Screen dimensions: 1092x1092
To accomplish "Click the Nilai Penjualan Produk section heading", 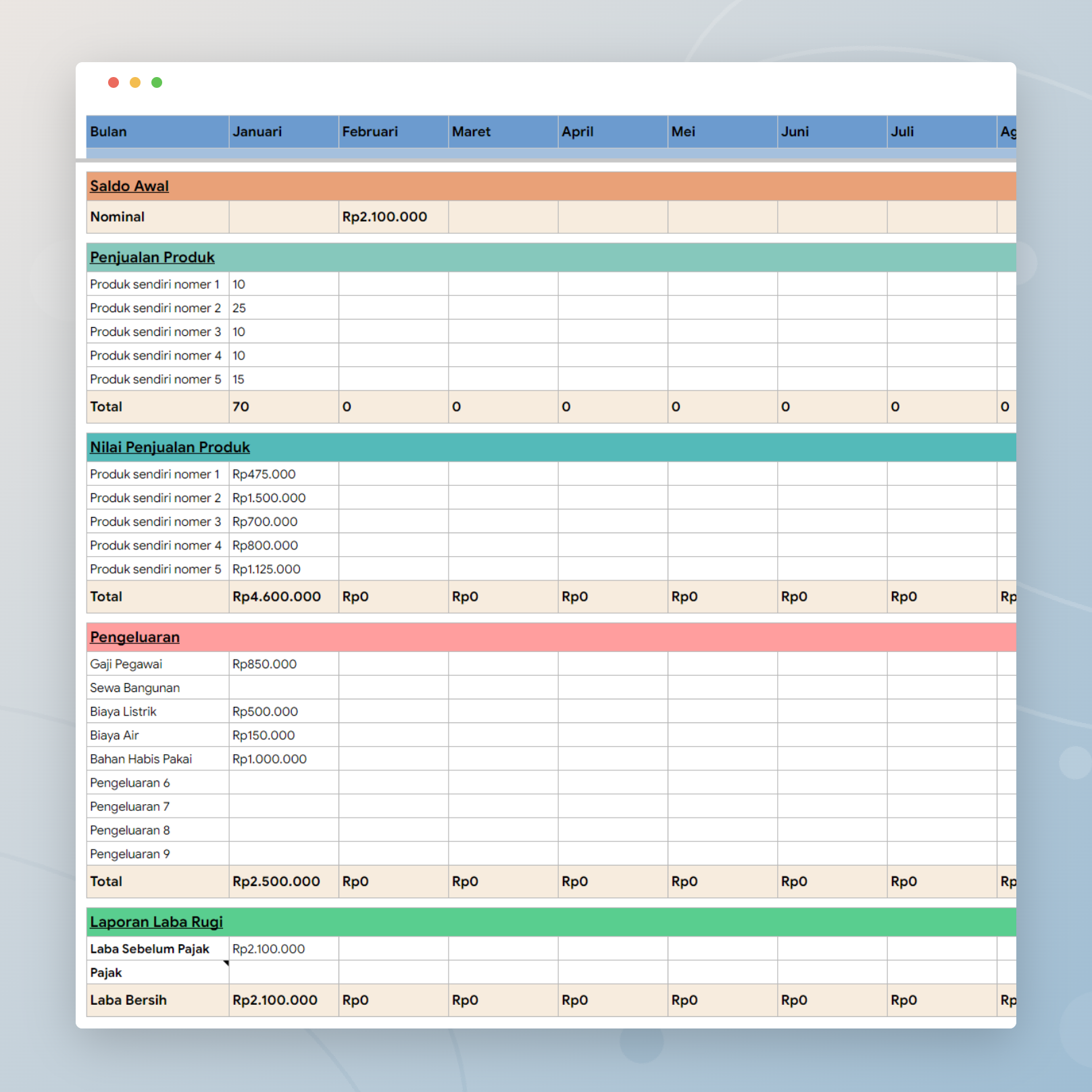I will (x=170, y=447).
